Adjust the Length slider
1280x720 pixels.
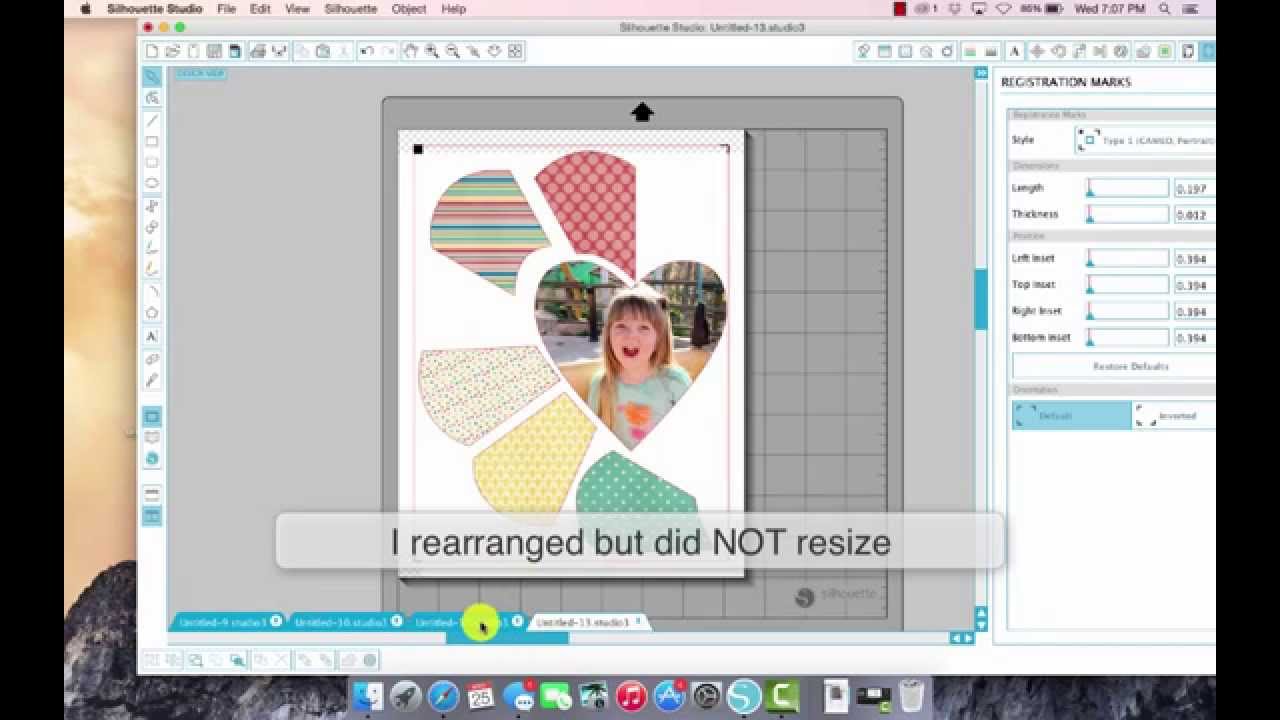click(1127, 188)
